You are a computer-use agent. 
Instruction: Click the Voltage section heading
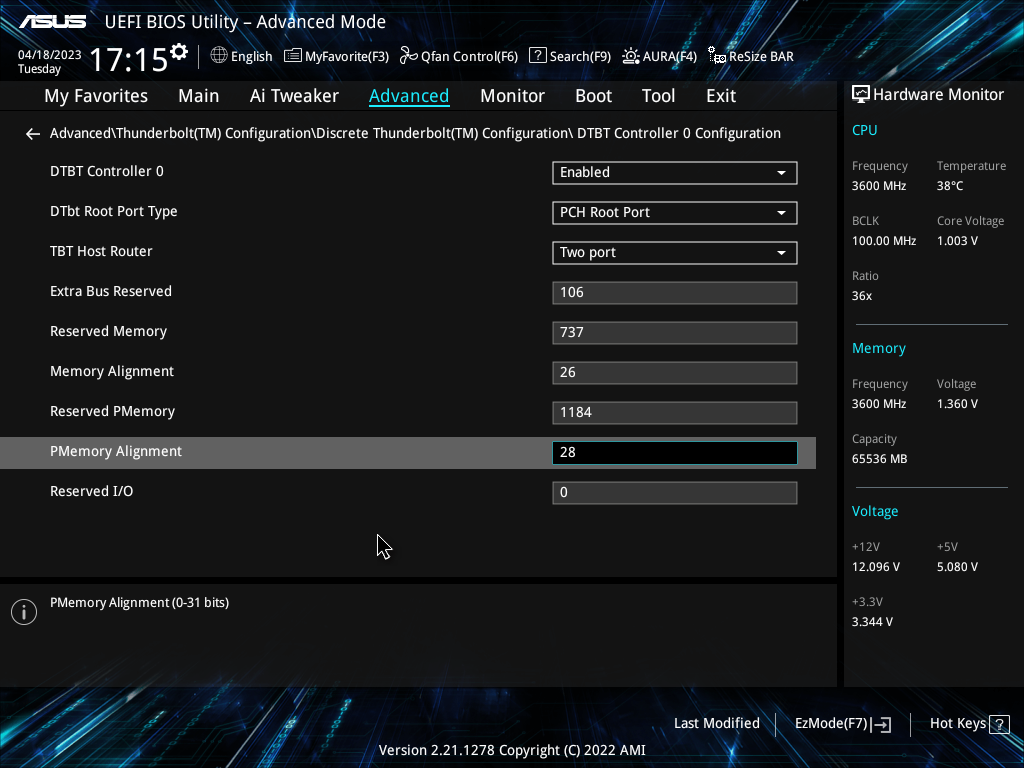[x=875, y=511]
